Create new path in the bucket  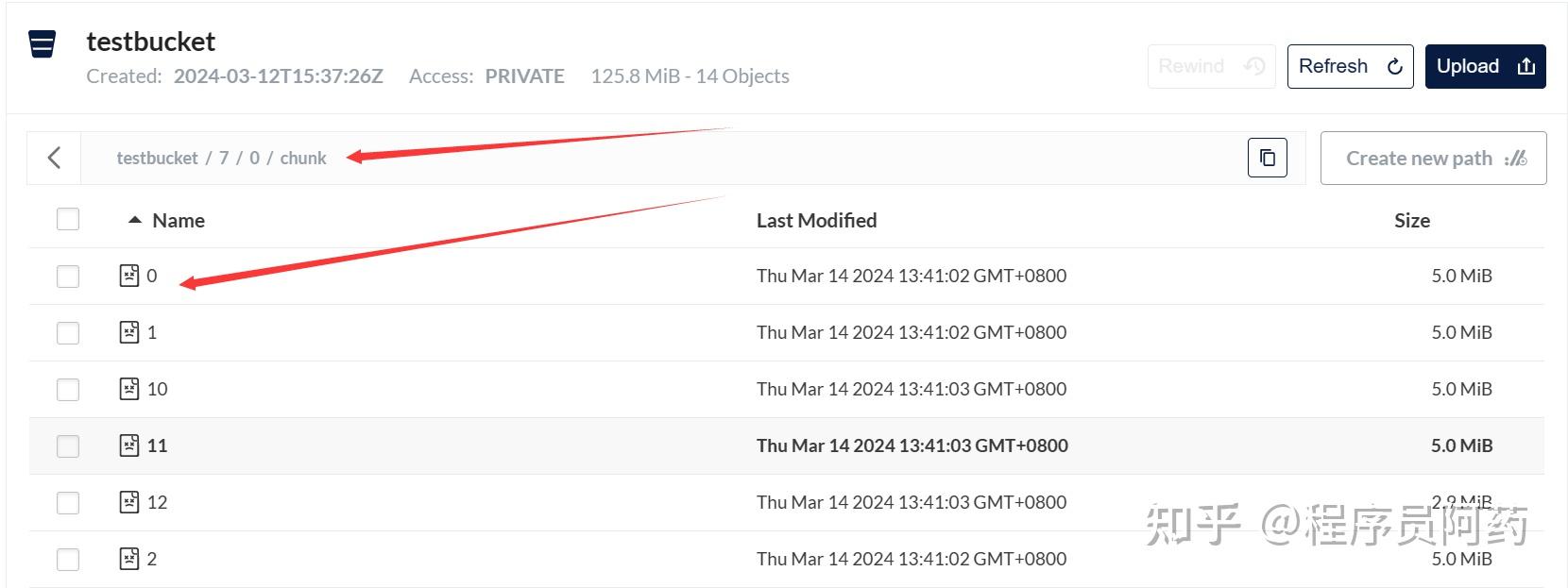pyautogui.click(x=1433, y=158)
